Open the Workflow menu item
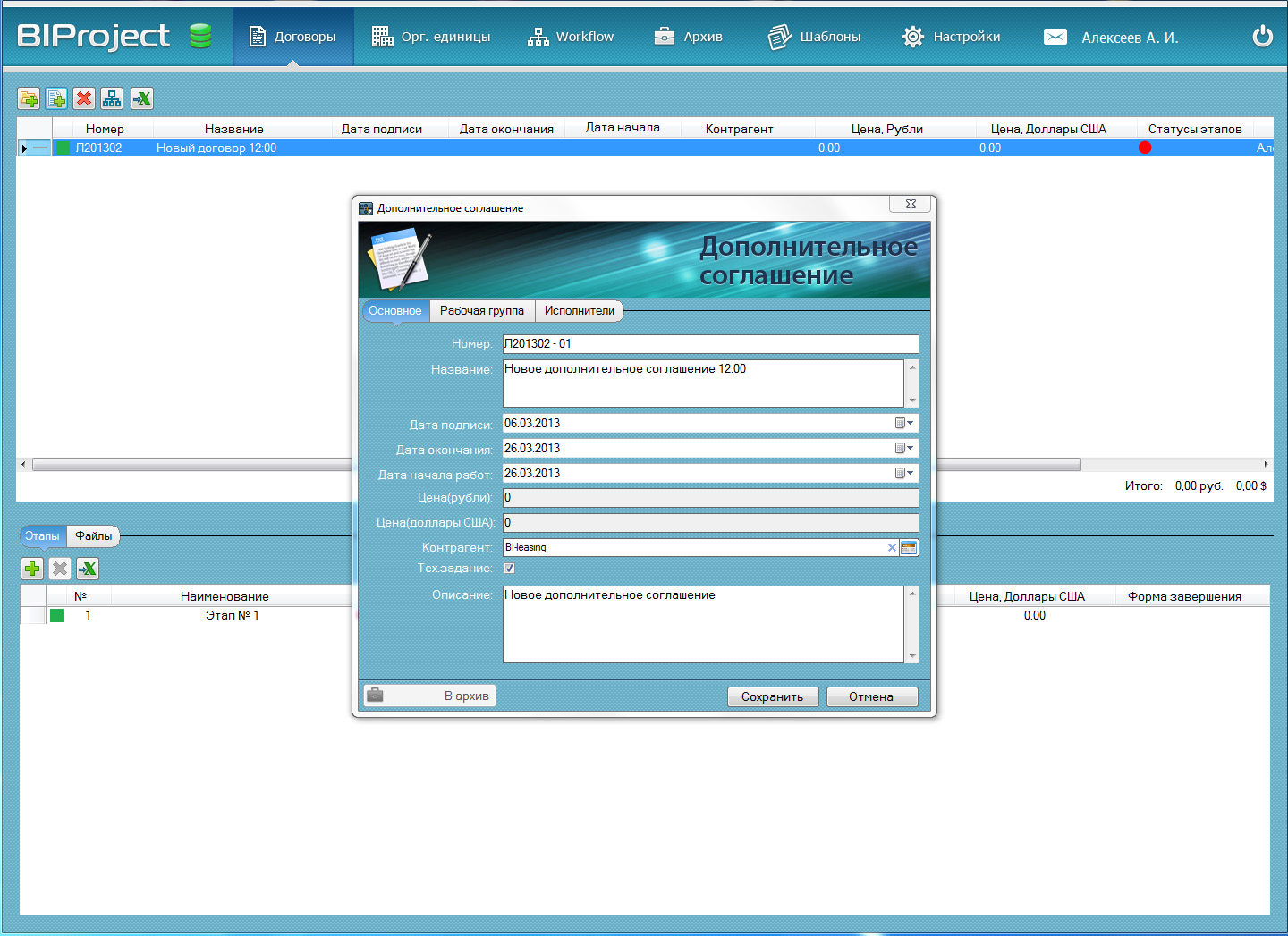1288x936 pixels. 571,37
